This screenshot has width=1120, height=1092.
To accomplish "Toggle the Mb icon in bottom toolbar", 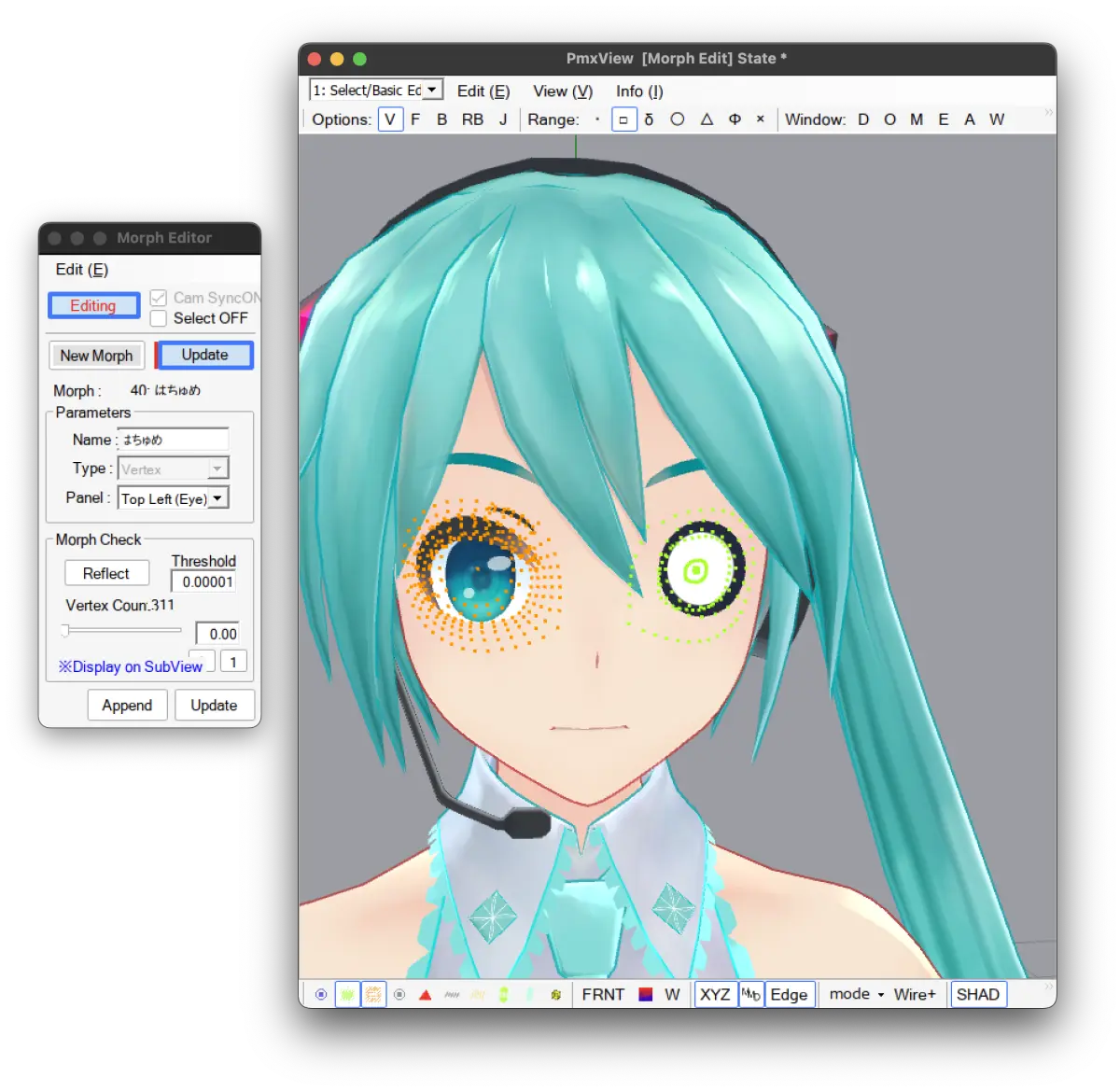I will tap(751, 995).
